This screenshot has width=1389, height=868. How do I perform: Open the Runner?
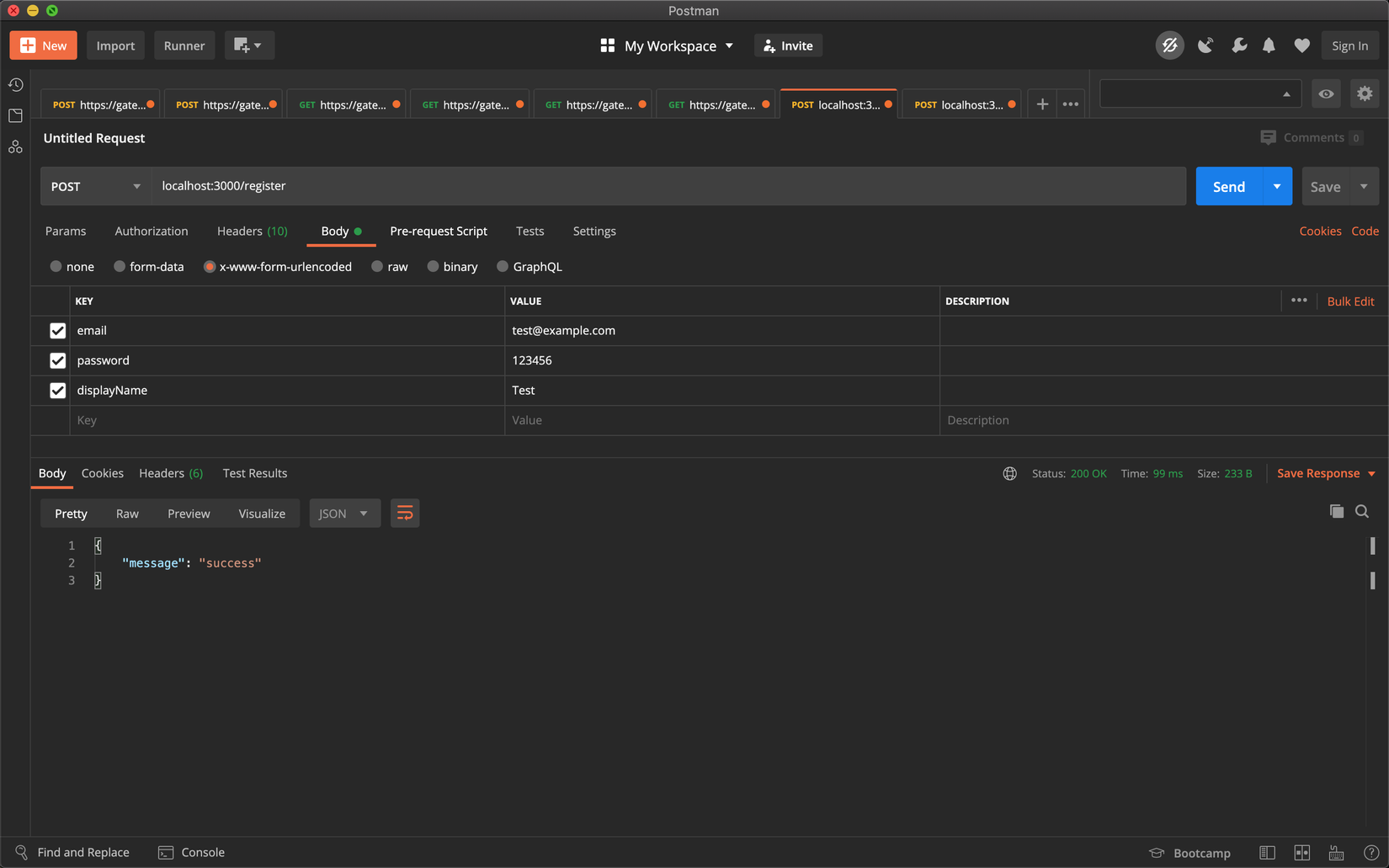coord(184,45)
